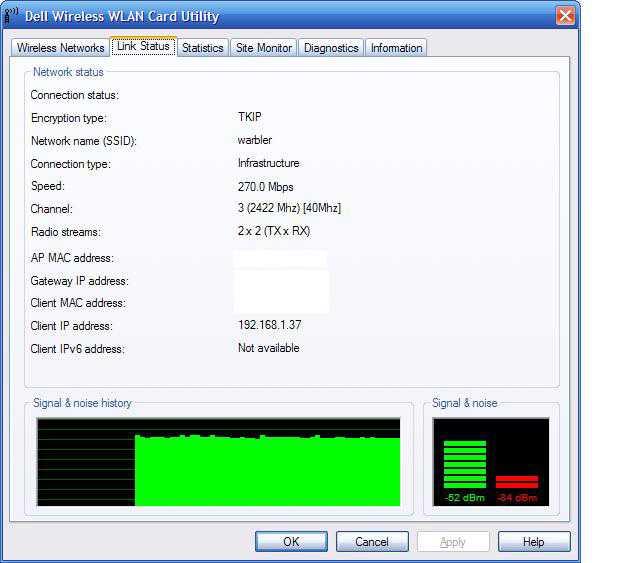
Task: Click the speed value '270.0 Mbps'
Action: (266, 187)
